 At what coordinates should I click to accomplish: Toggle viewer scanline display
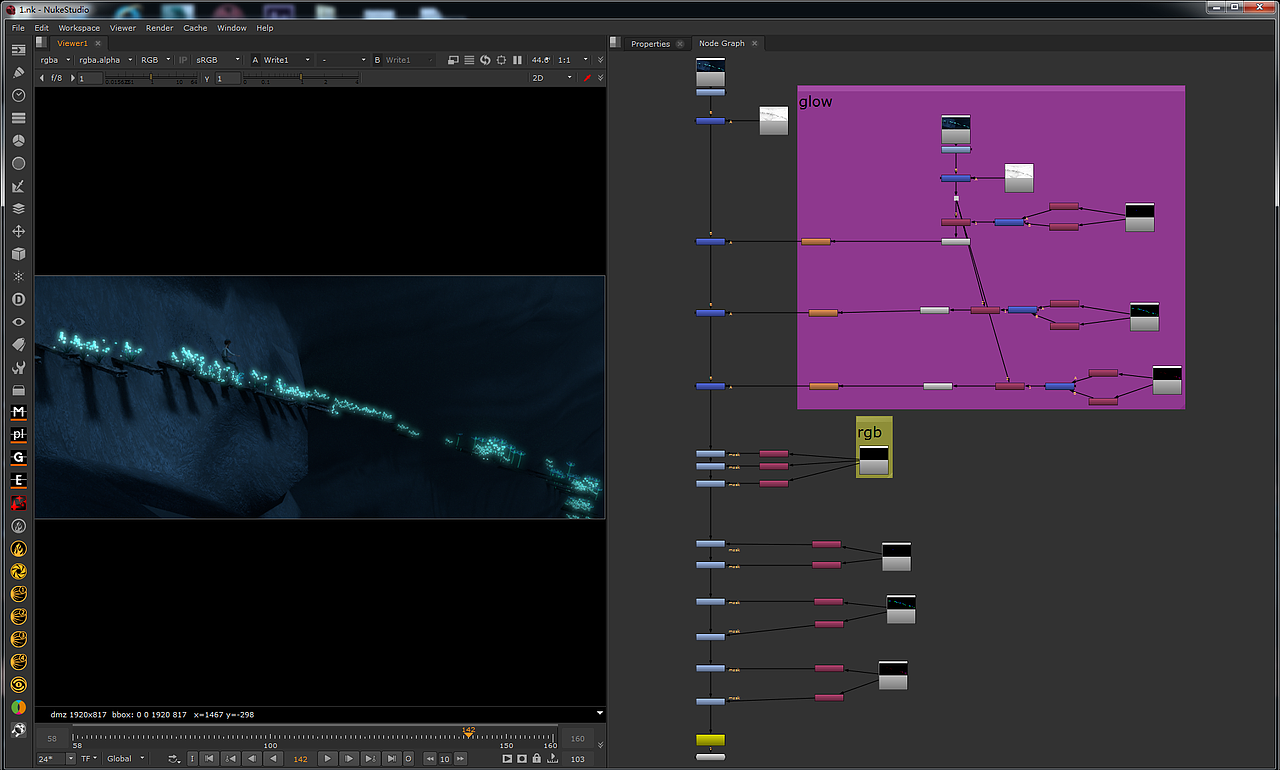click(x=469, y=60)
